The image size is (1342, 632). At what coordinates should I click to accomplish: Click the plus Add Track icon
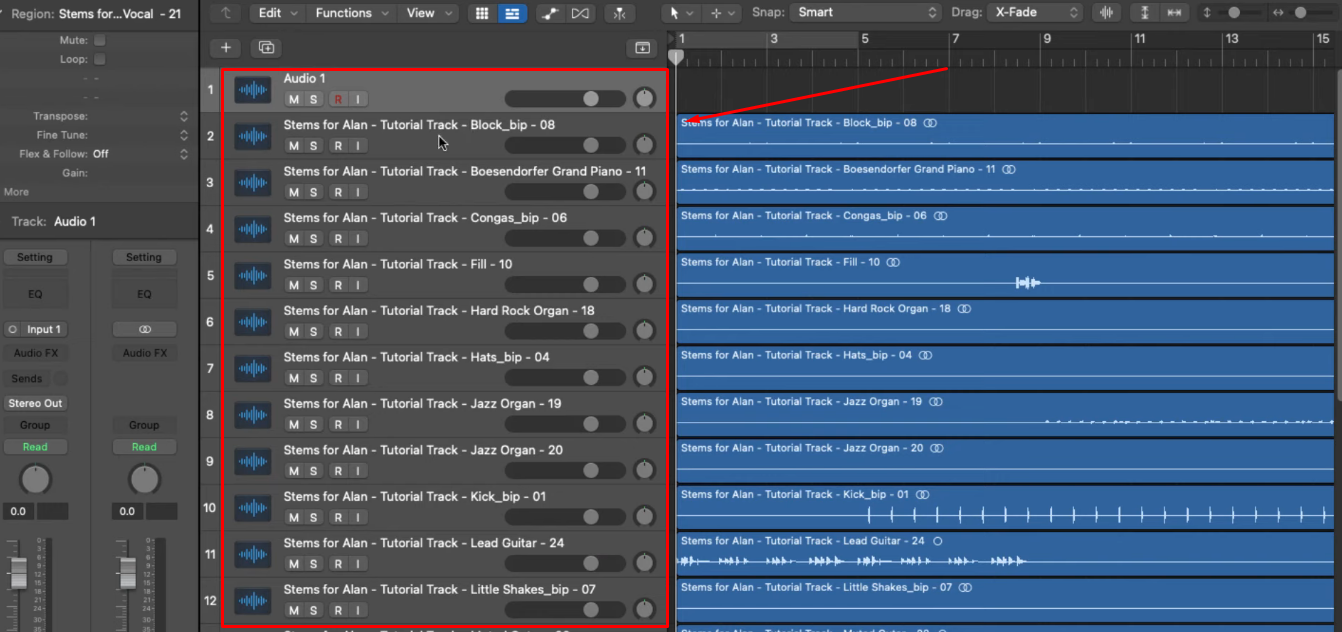click(x=226, y=47)
